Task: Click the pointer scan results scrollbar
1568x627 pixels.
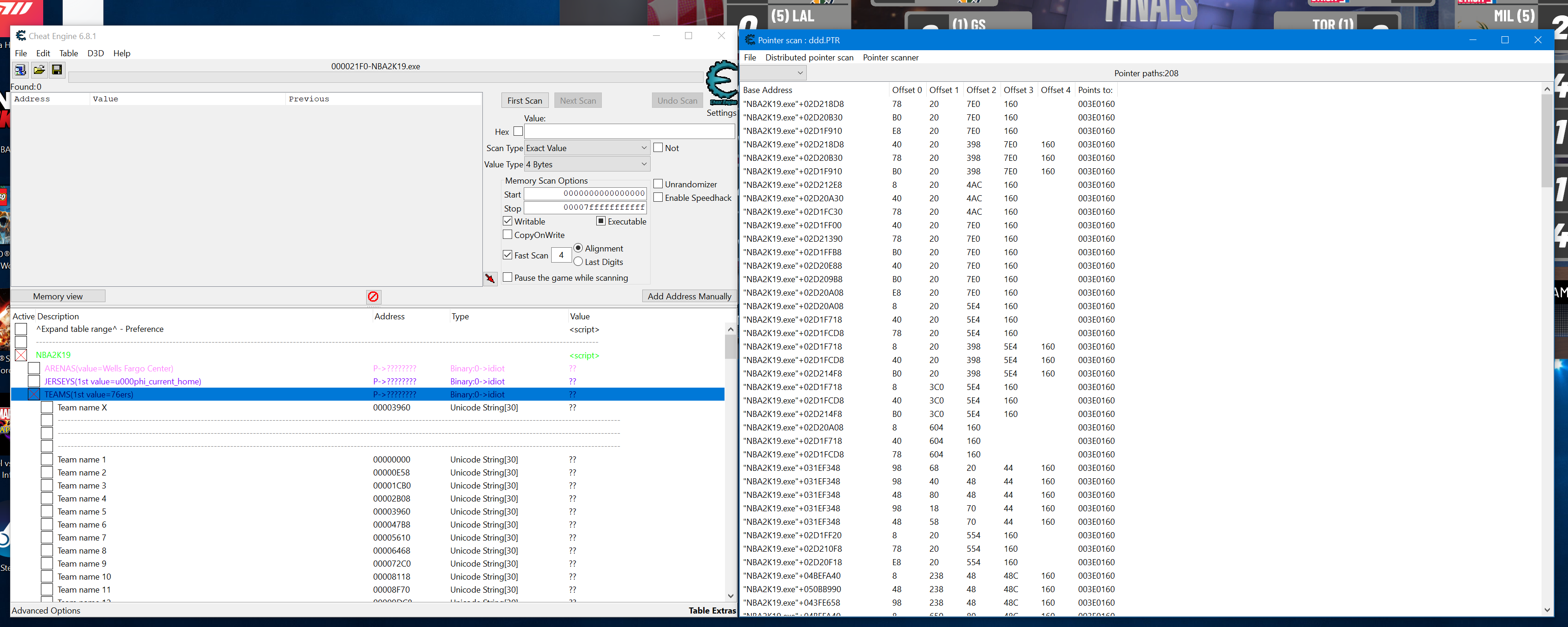Action: pos(1547,350)
